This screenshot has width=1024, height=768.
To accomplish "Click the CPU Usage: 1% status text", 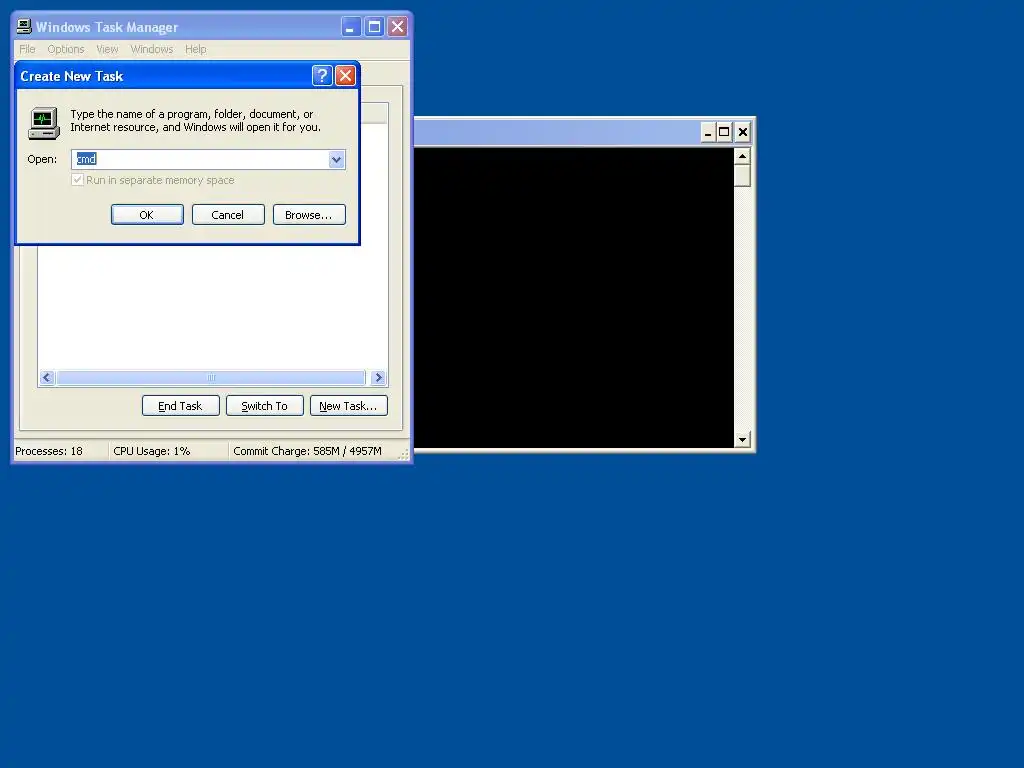I will coord(152,451).
